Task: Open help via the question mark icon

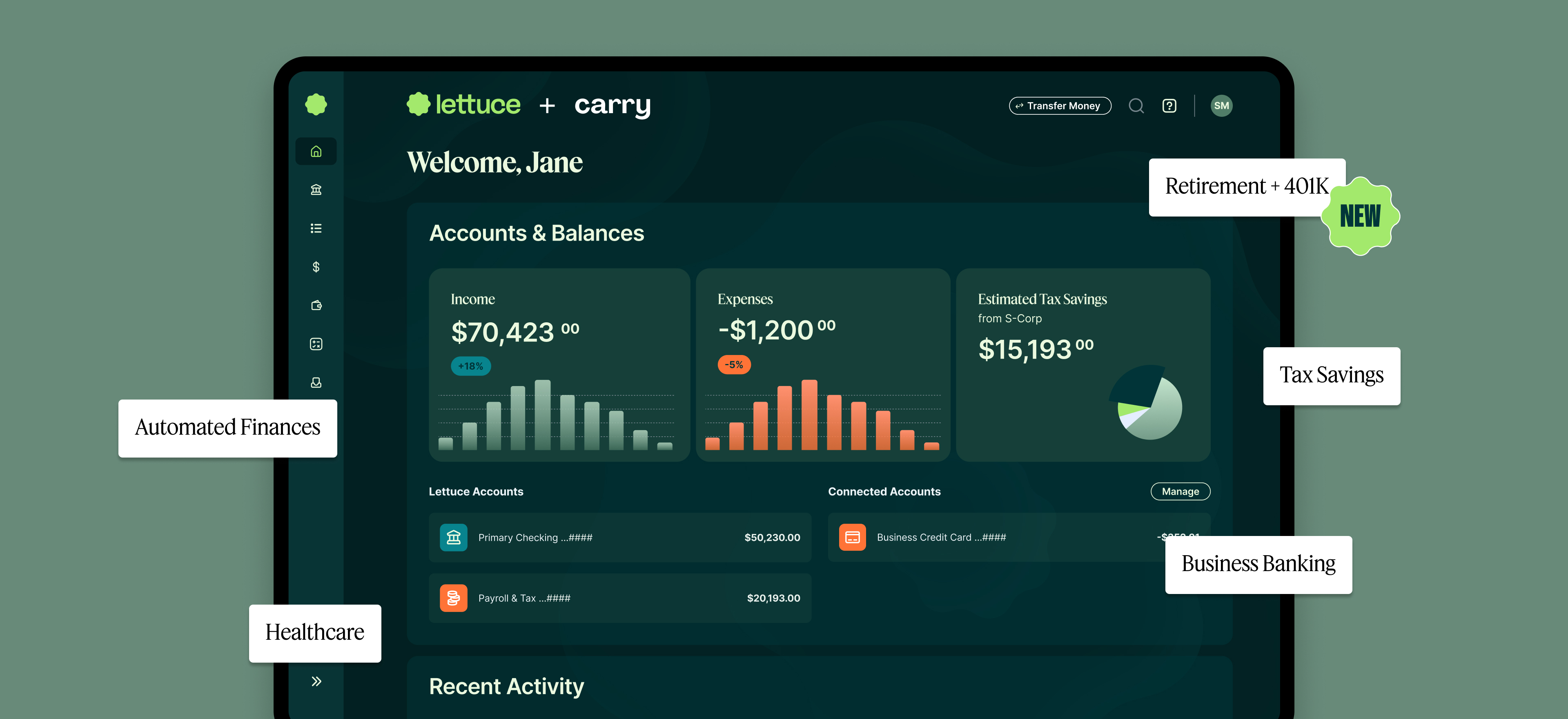Action: point(1169,105)
